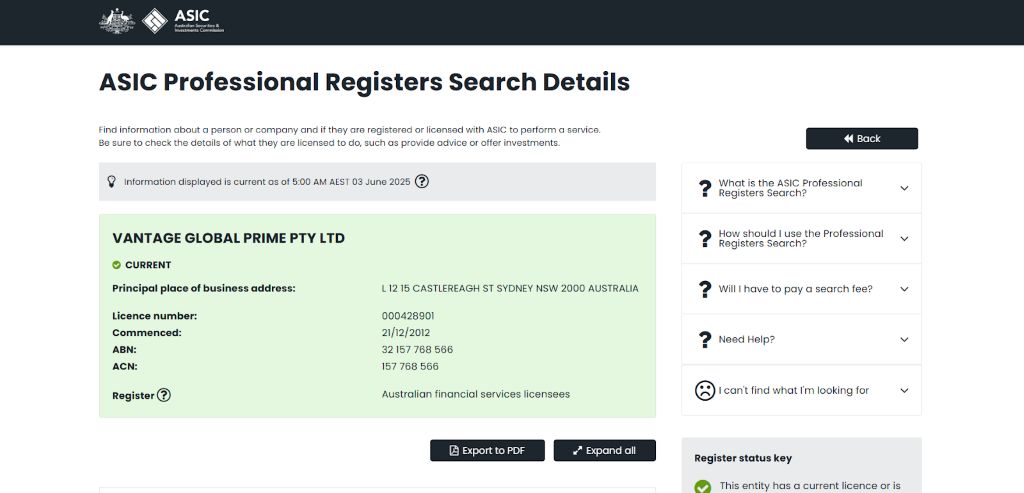Click green tick in Register status key
This screenshot has width=1024, height=493.
pyautogui.click(x=703, y=486)
